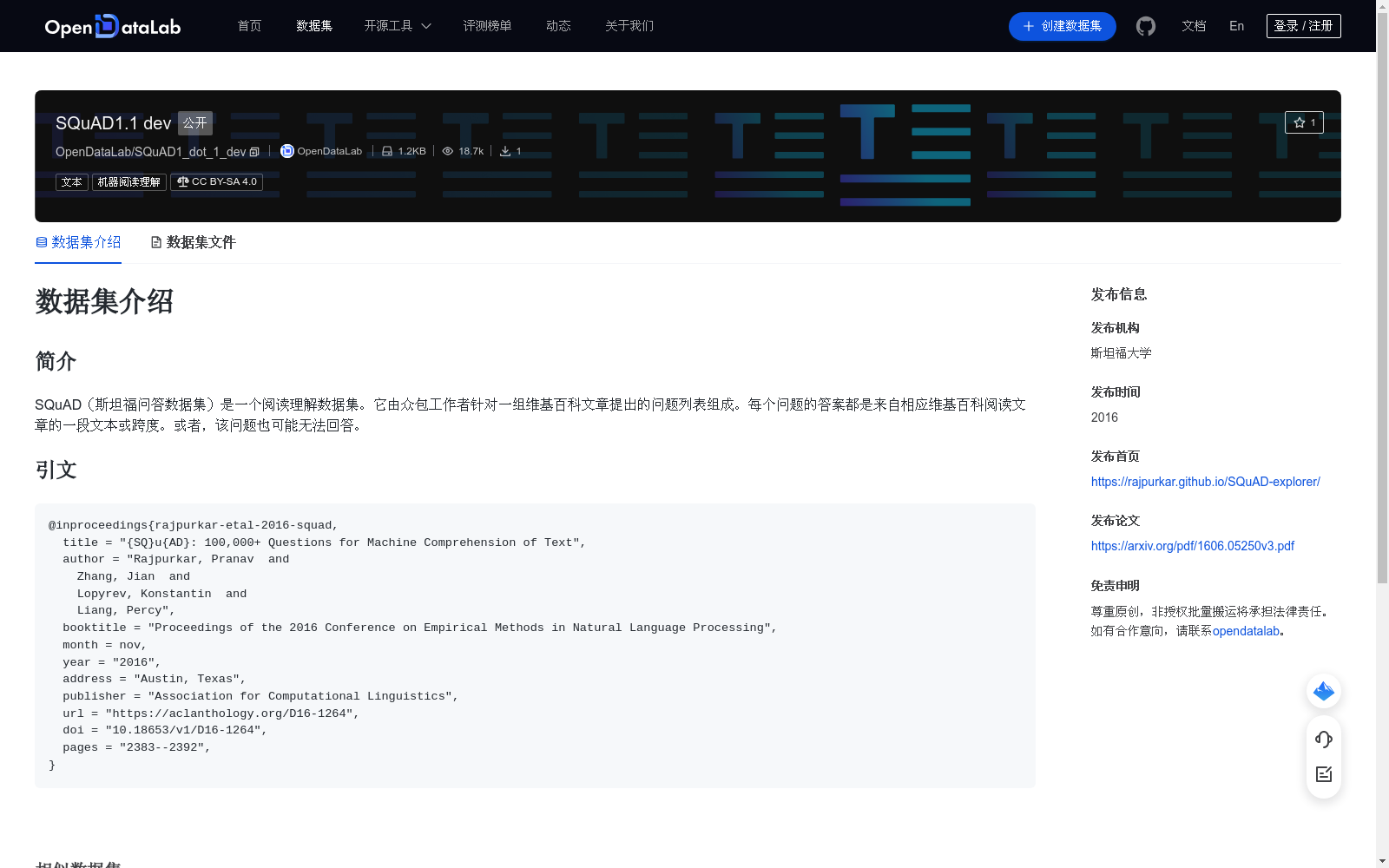Open 数据集 in the navigation bar
This screenshot has height=868, width=1389.
(314, 26)
